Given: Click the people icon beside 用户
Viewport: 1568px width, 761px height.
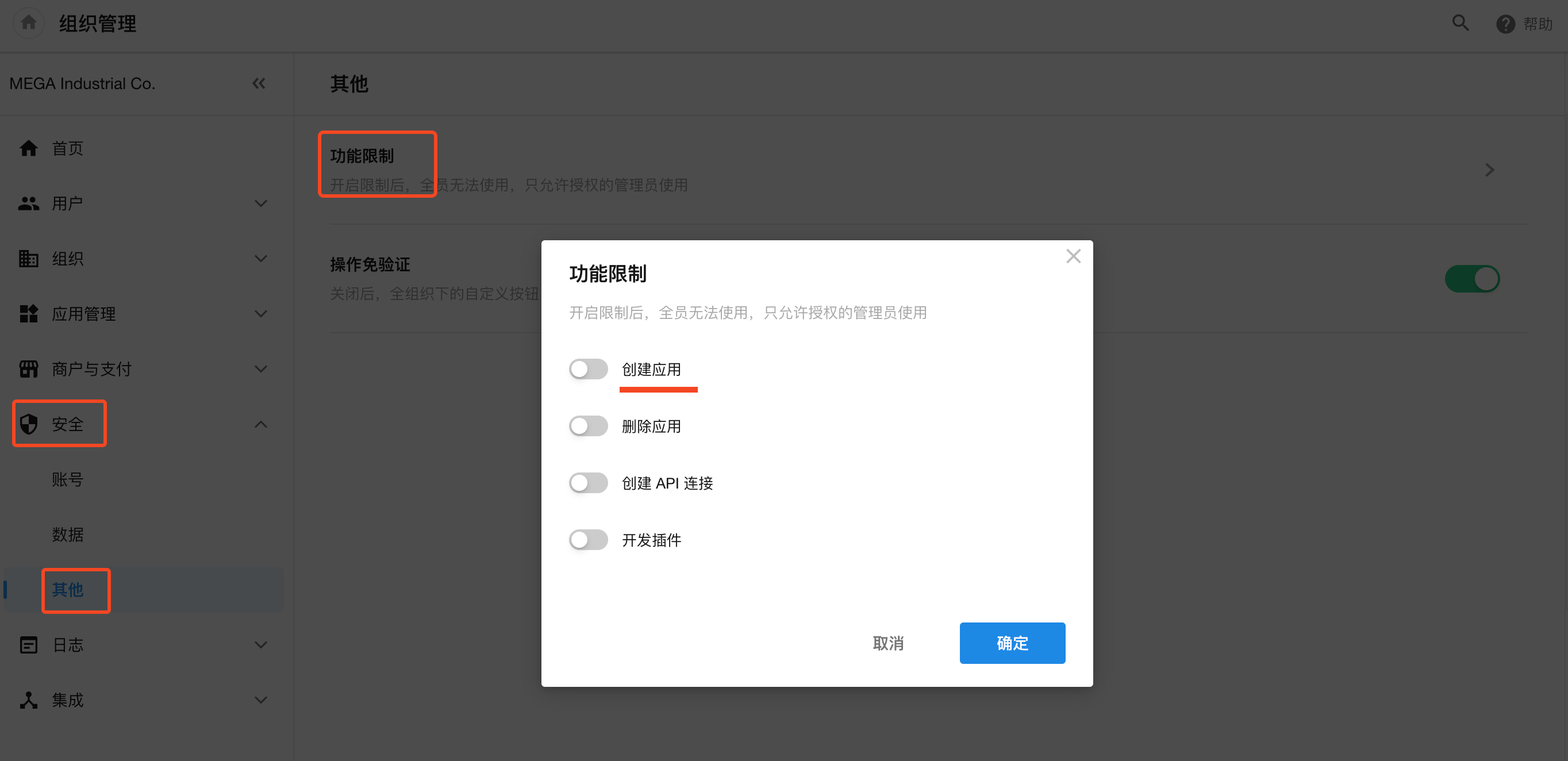Looking at the screenshot, I should (29, 203).
